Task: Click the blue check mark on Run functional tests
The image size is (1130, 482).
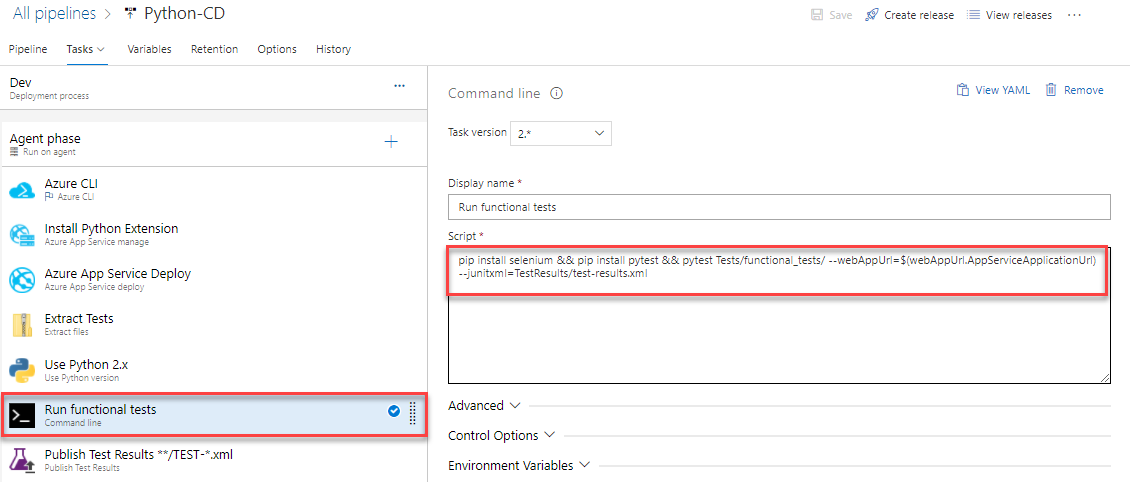Action: tap(393, 411)
